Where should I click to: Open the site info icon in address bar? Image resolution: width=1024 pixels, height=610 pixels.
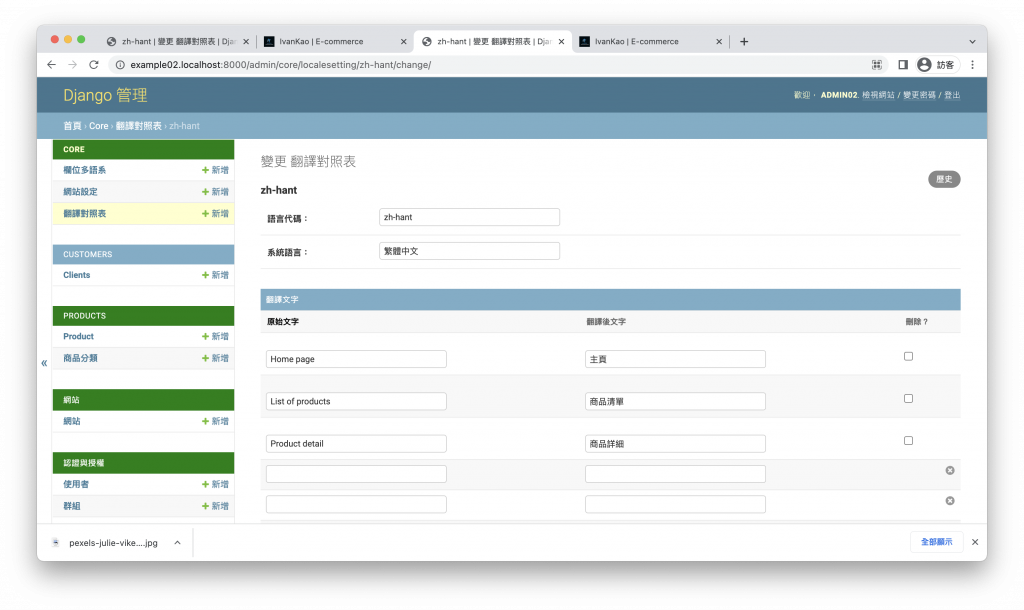(x=120, y=65)
